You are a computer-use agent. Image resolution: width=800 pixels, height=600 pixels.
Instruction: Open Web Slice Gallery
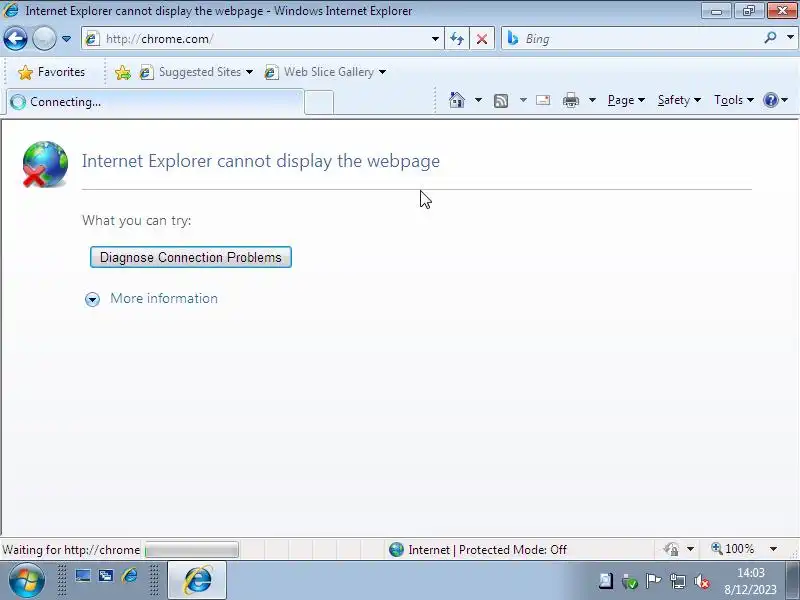click(325, 72)
